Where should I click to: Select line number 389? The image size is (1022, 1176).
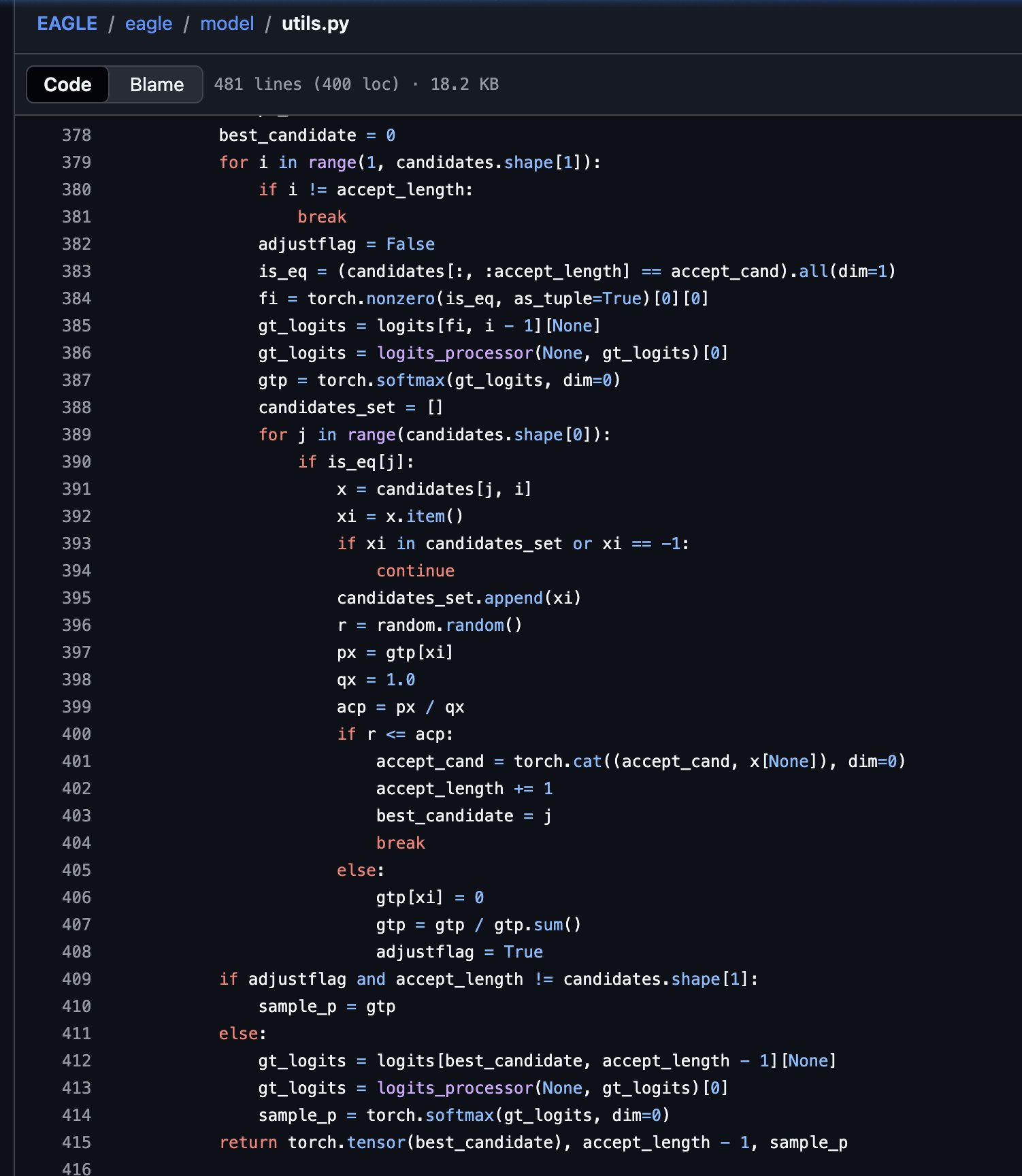pyautogui.click(x=76, y=435)
